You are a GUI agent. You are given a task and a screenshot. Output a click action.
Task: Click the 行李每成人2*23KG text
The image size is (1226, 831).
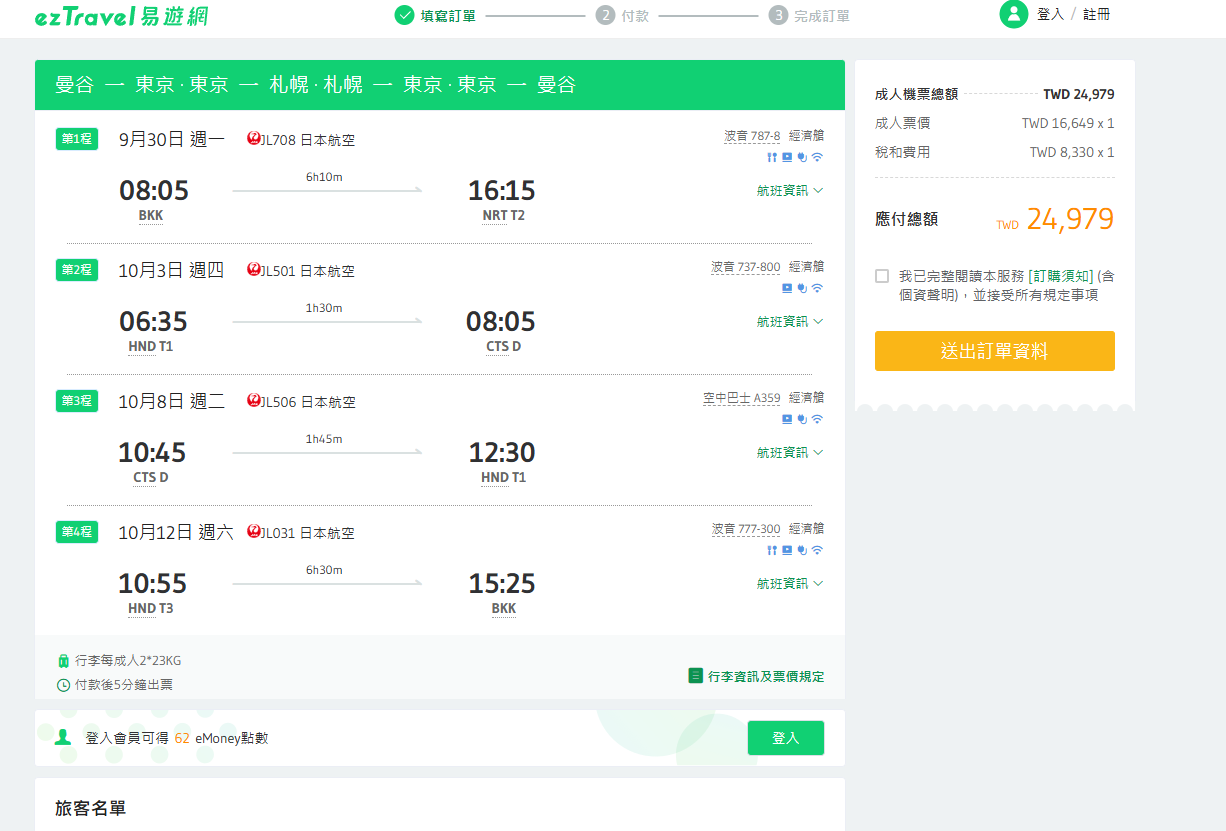coord(128,661)
